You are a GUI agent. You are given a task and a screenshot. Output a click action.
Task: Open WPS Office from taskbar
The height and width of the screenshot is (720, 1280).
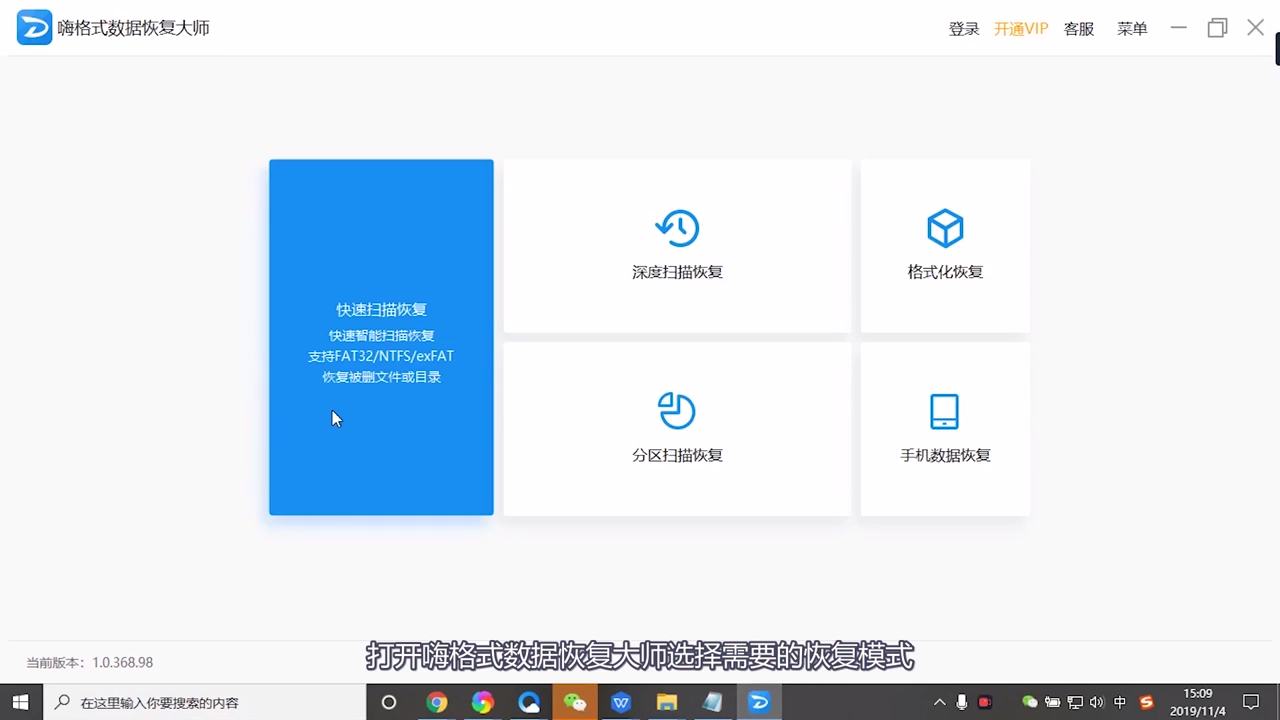pyautogui.click(x=621, y=702)
